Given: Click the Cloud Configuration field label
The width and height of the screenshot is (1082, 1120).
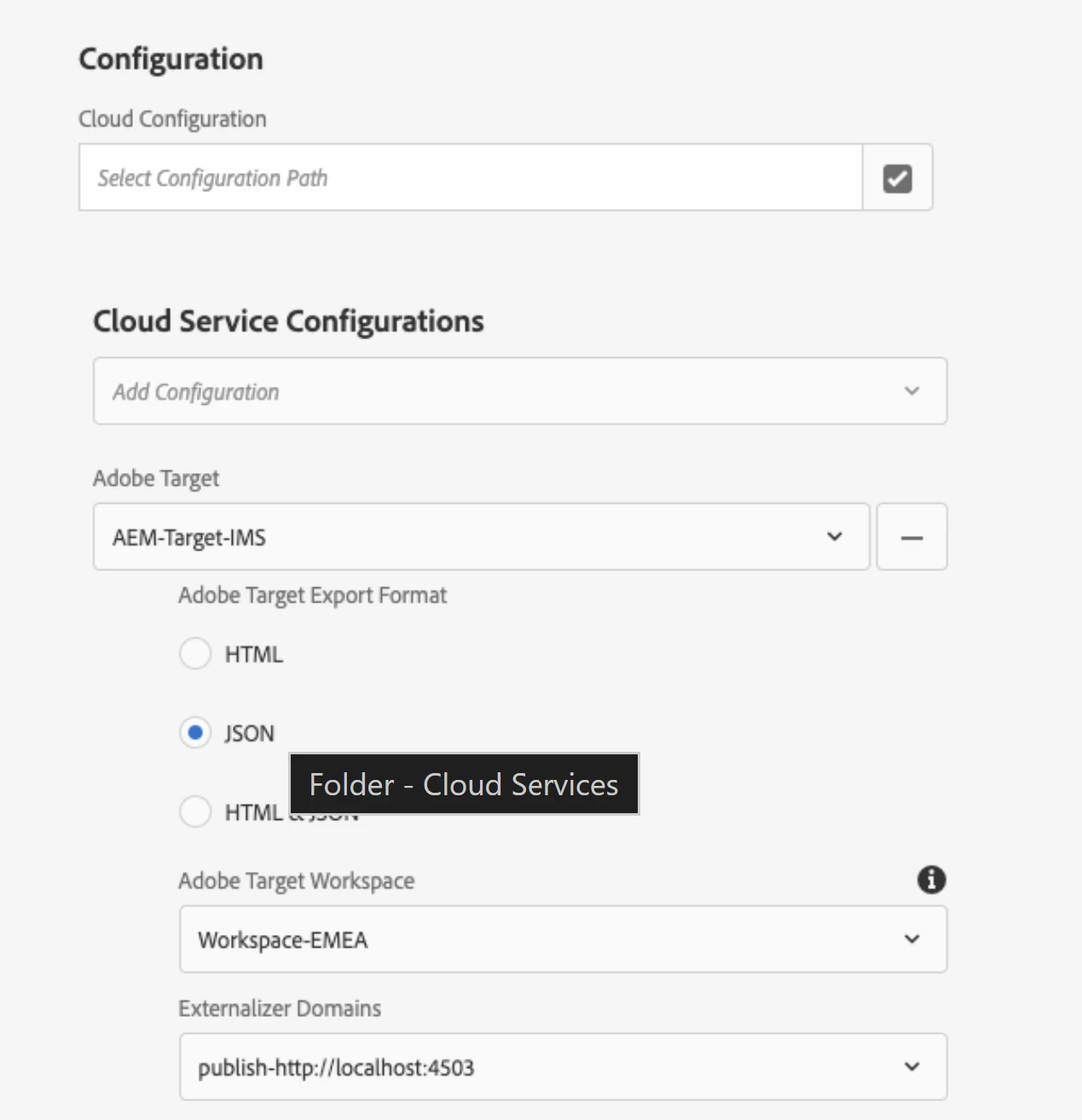Looking at the screenshot, I should click(x=172, y=118).
